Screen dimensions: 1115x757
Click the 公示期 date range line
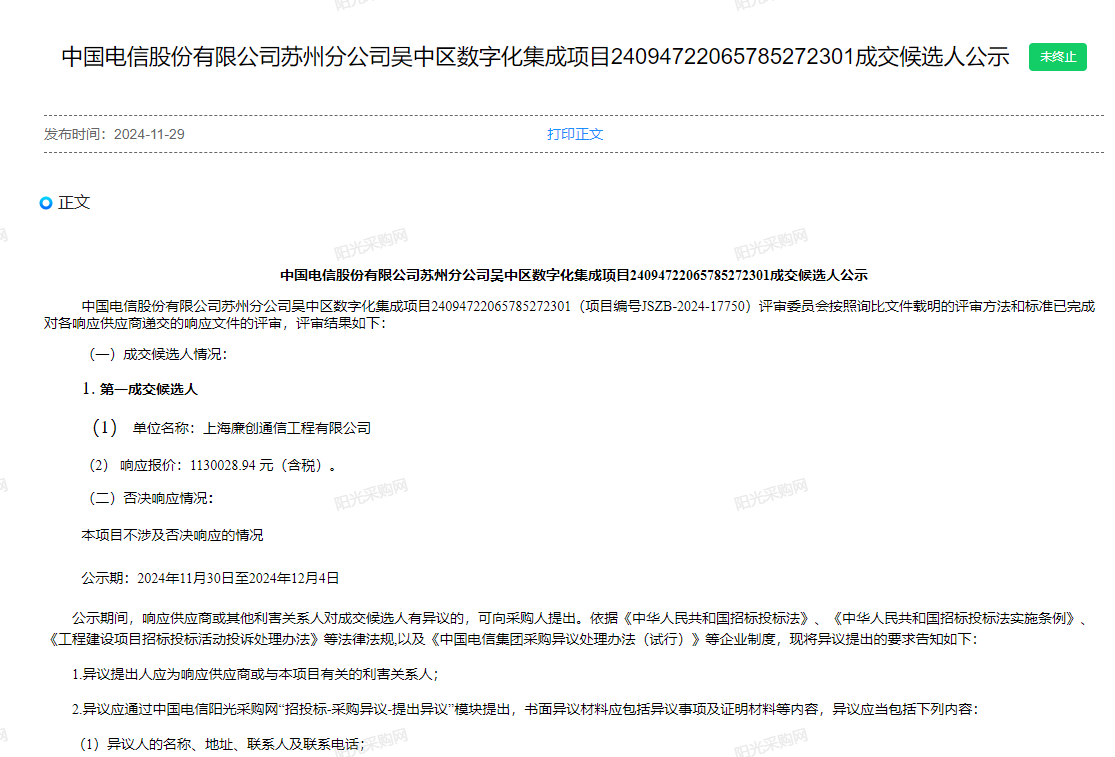[210, 578]
